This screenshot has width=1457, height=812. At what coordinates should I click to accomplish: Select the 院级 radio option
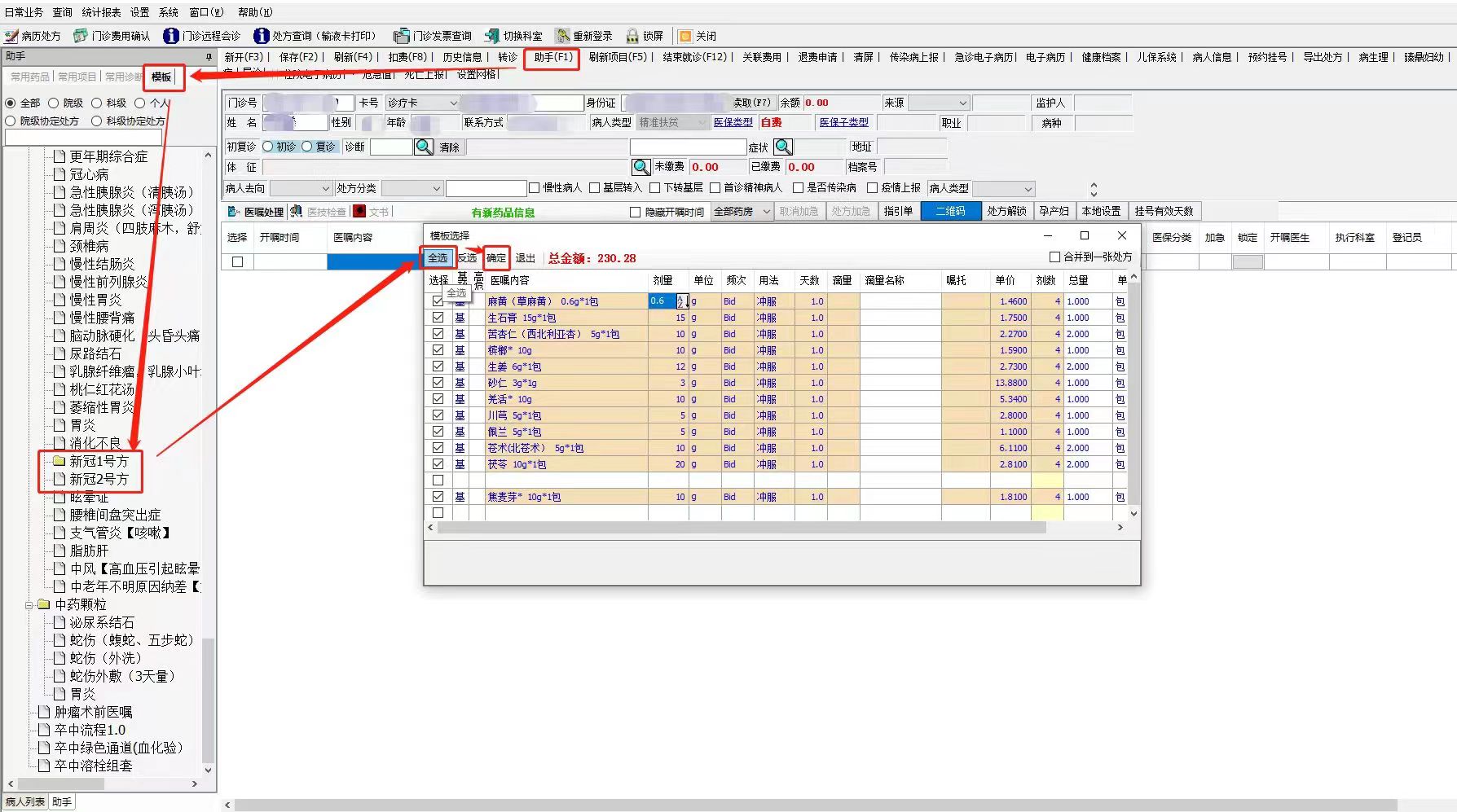54,103
